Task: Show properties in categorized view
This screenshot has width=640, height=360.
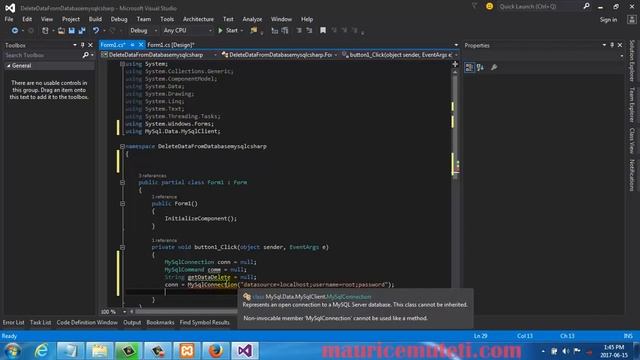Action: [x=469, y=68]
